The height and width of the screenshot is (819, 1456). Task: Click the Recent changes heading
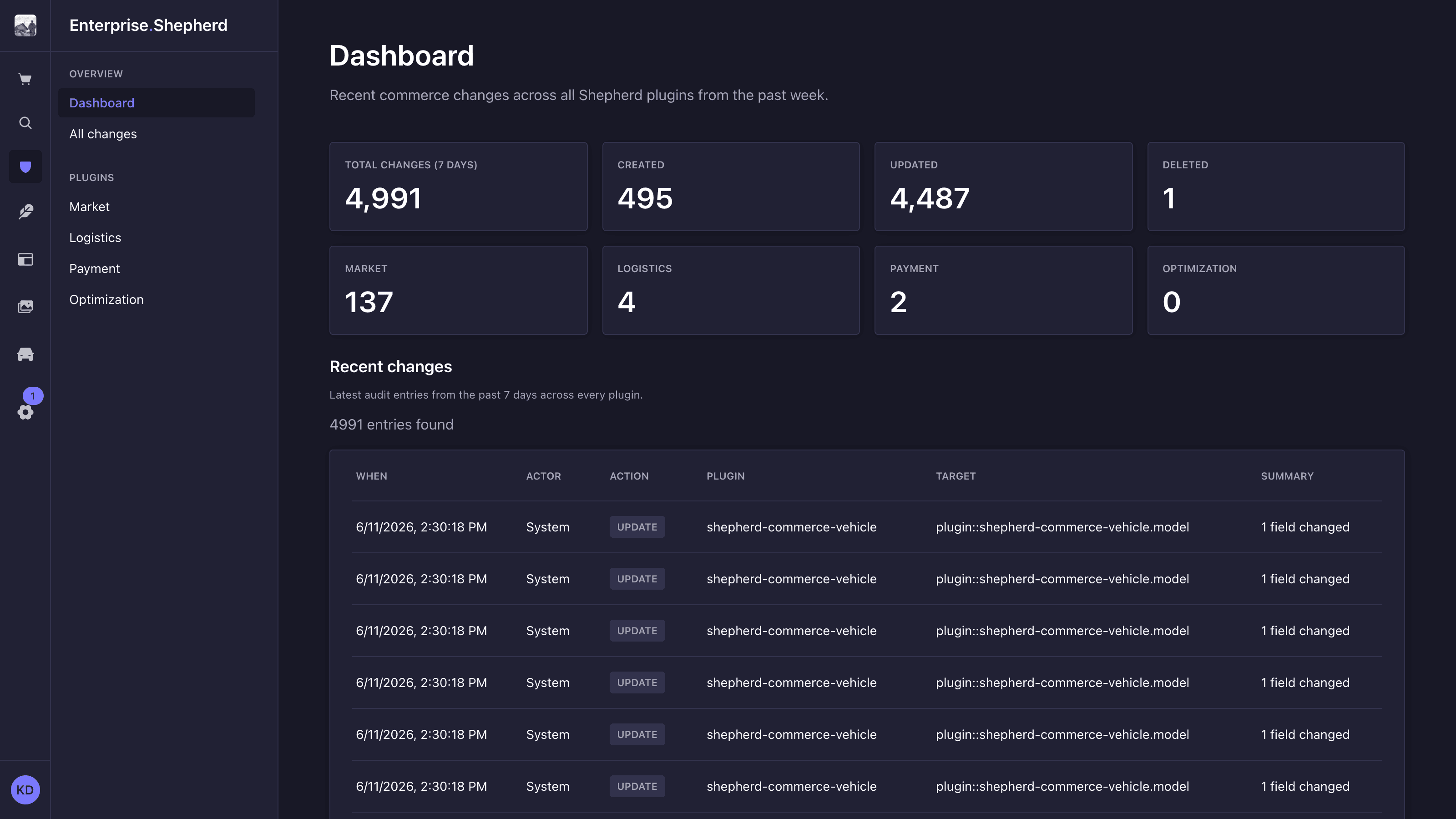390,367
